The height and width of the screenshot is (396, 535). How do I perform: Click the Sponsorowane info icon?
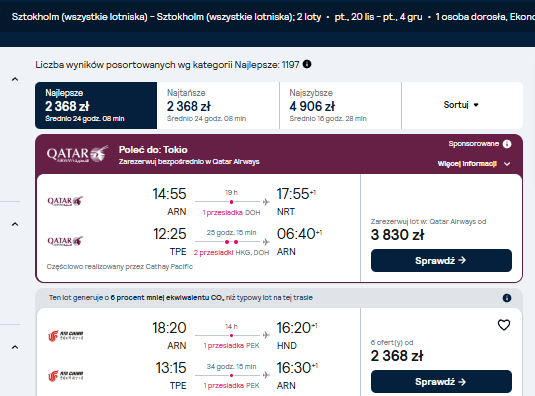point(507,144)
